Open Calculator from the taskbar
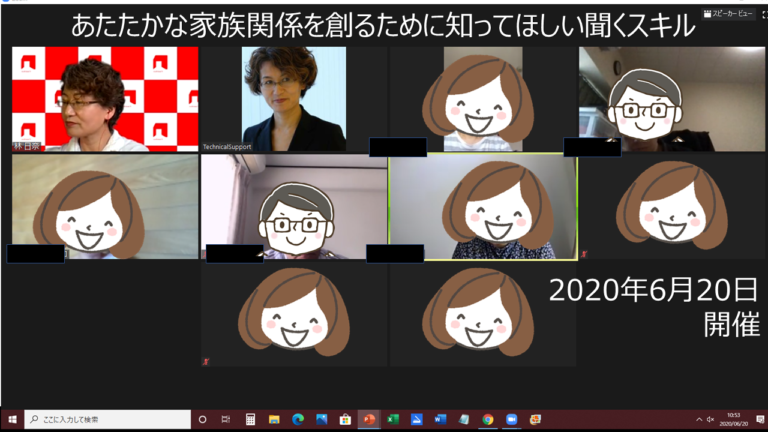This screenshot has height=432, width=768. tap(250, 419)
